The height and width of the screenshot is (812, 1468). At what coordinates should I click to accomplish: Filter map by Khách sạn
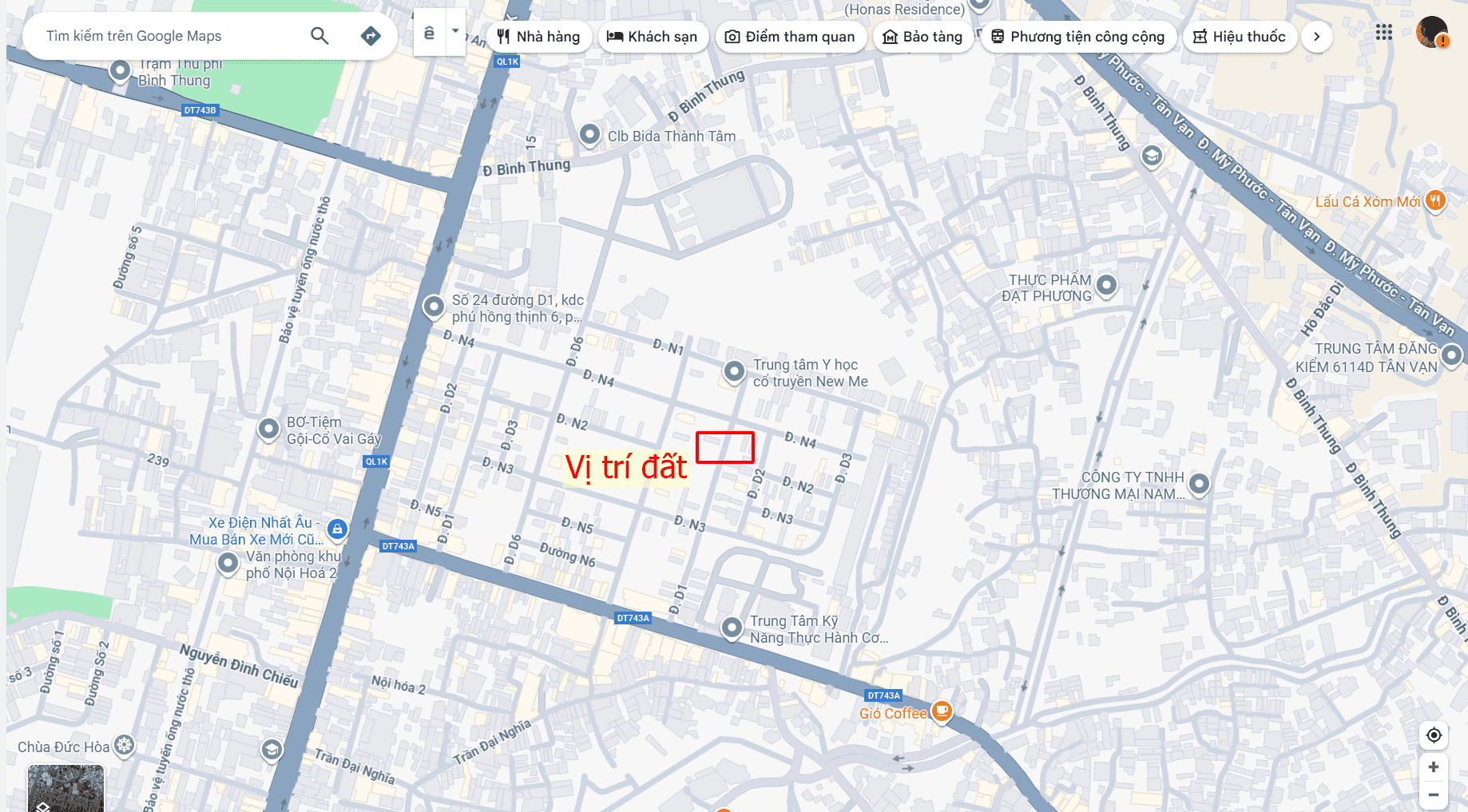pyautogui.click(x=653, y=37)
